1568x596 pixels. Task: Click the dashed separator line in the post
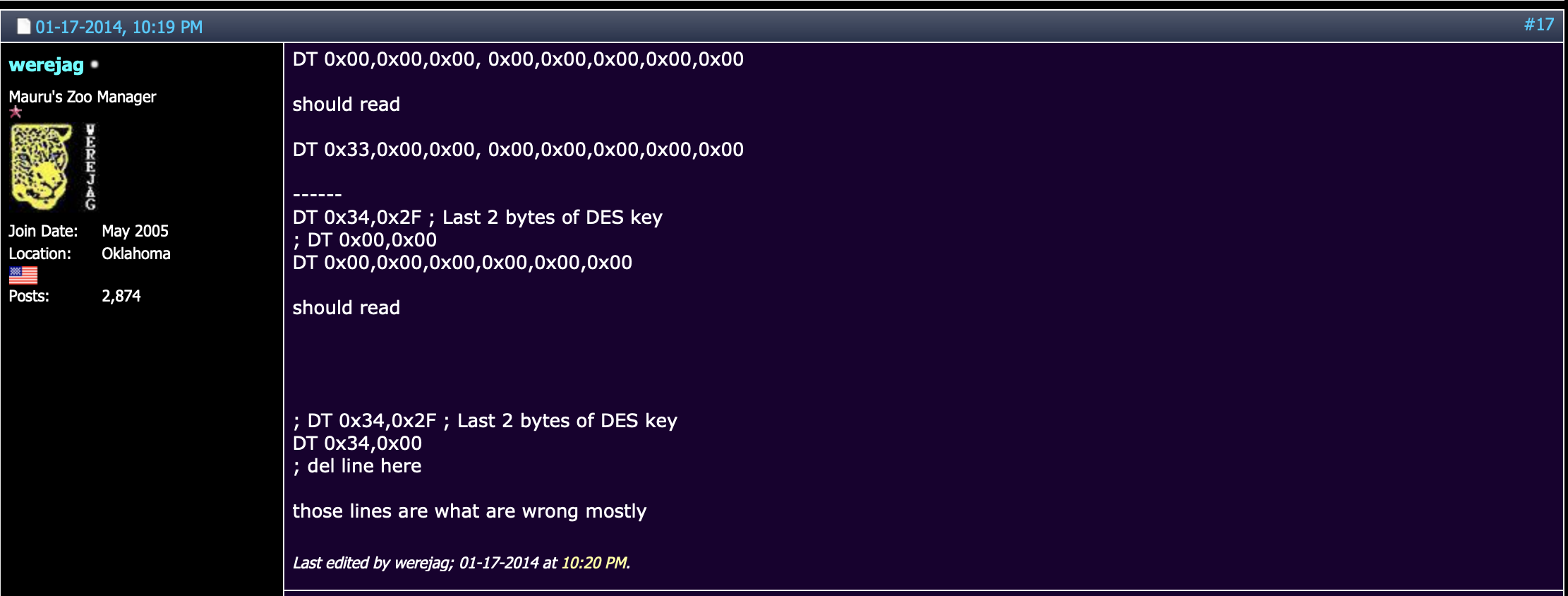(317, 194)
